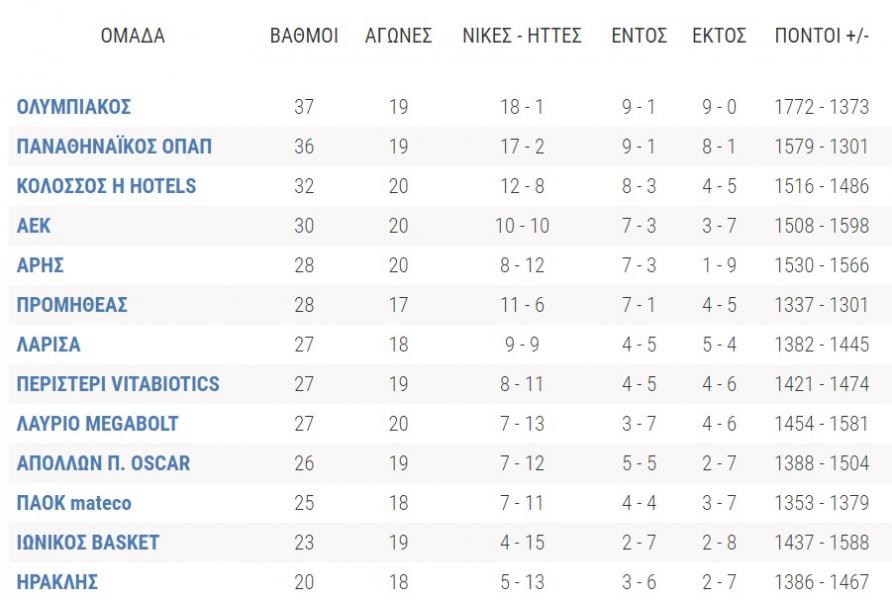
Task: Click the ΟΜΑΔΑ column header
Action: pyautogui.click(x=133, y=36)
